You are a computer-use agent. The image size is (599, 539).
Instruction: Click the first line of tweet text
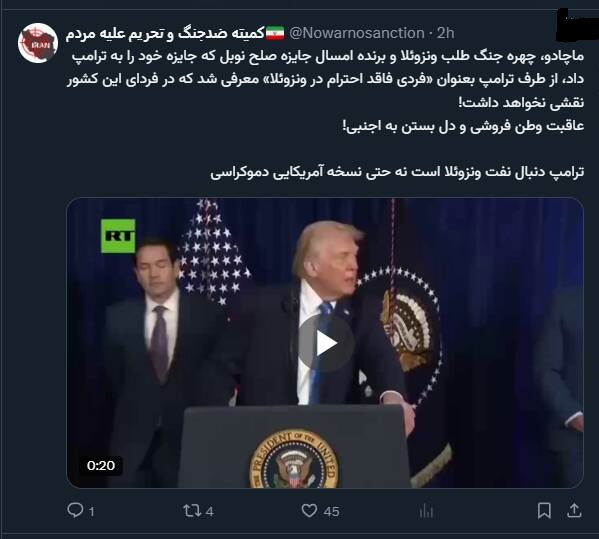[328, 57]
